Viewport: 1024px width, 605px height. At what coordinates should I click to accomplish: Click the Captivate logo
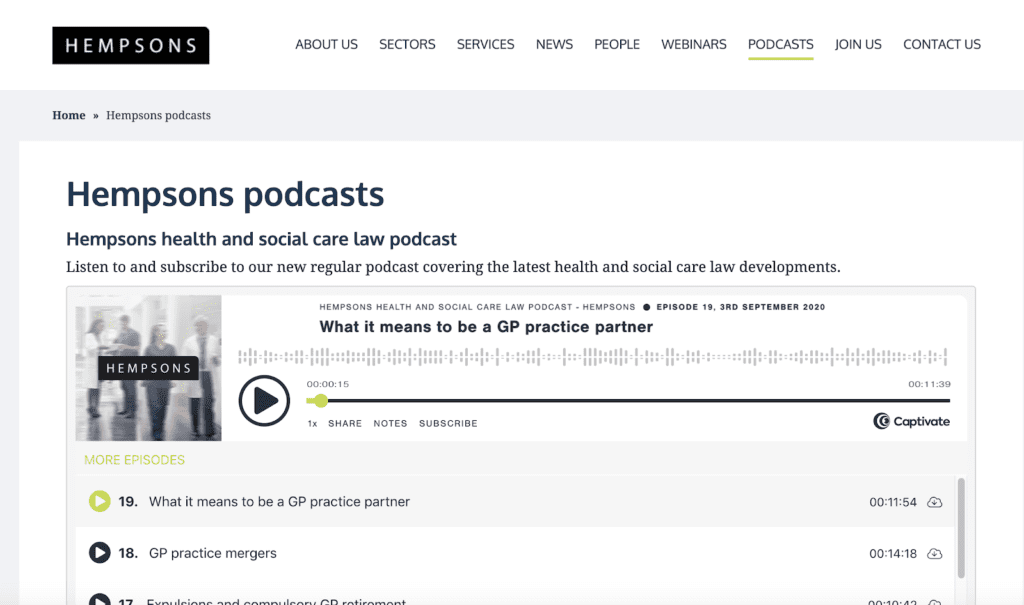pos(911,421)
